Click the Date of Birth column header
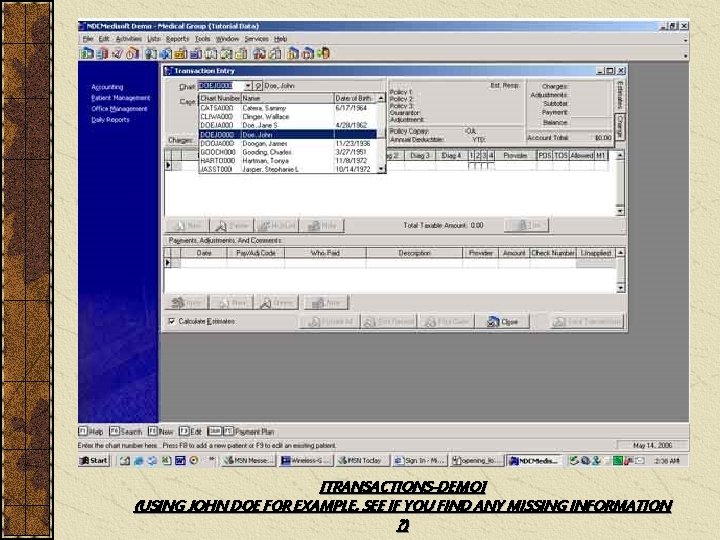This screenshot has height=540, width=720. pos(355,98)
